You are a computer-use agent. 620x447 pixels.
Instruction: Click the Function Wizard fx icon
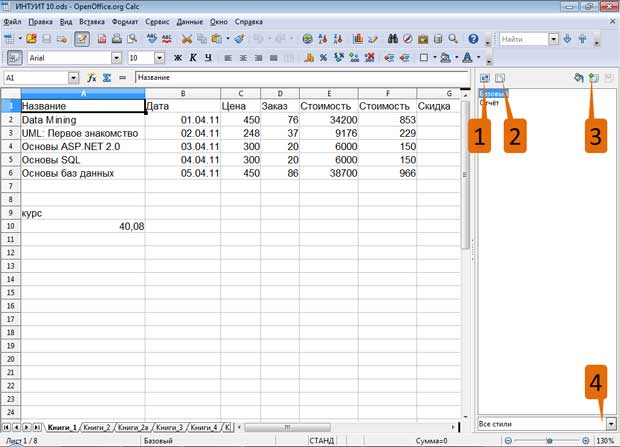(x=92, y=78)
